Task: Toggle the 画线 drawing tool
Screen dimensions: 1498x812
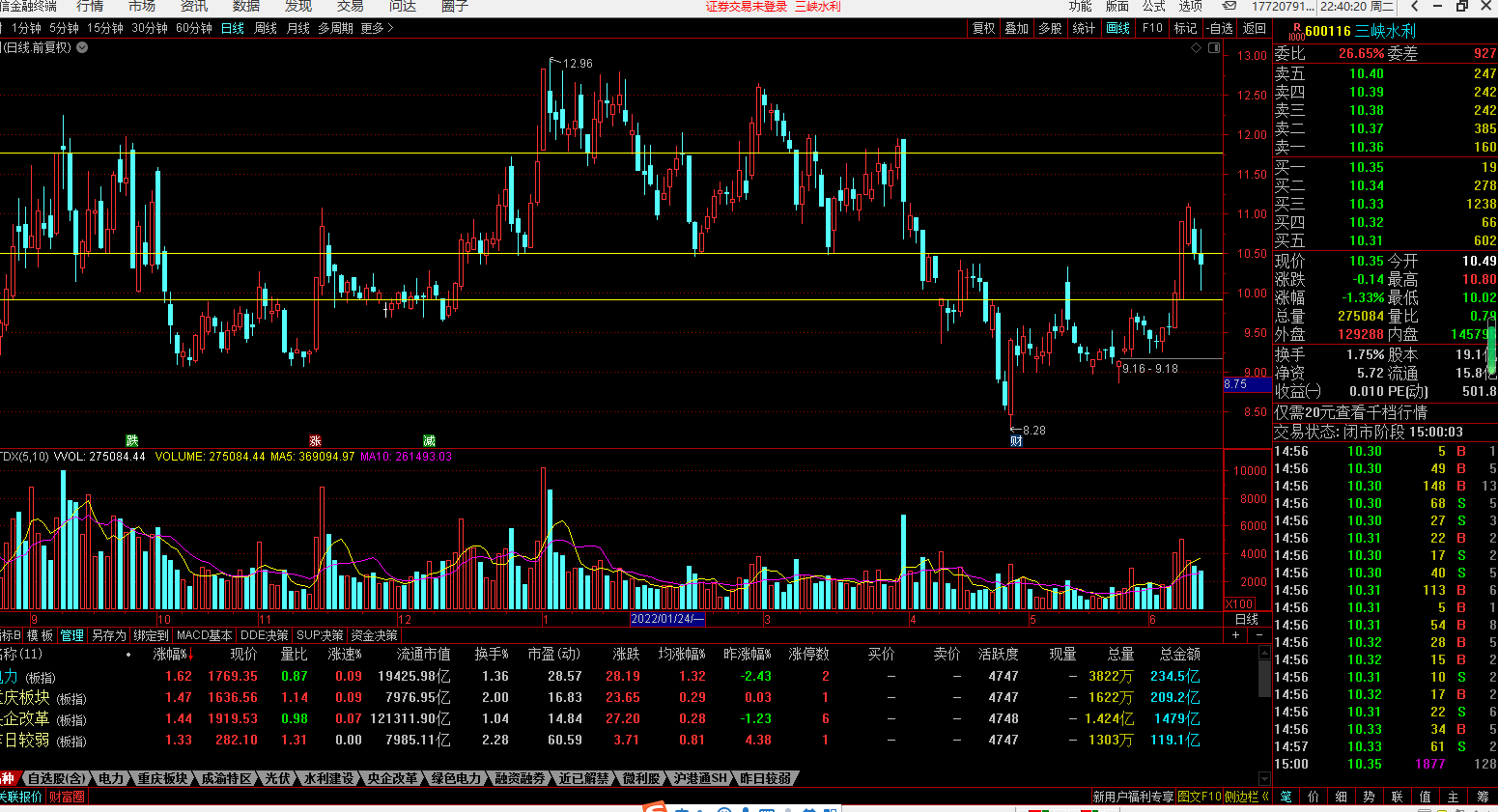Action: (x=1117, y=29)
